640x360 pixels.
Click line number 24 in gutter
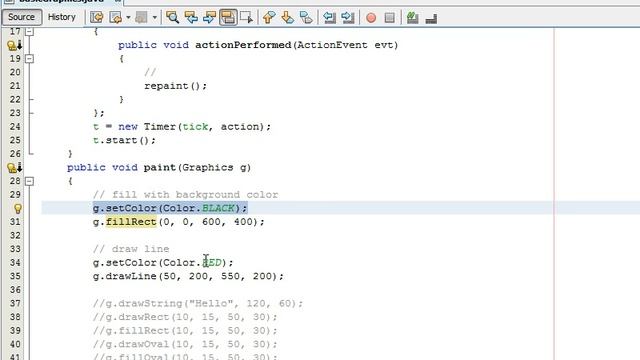click(15, 127)
